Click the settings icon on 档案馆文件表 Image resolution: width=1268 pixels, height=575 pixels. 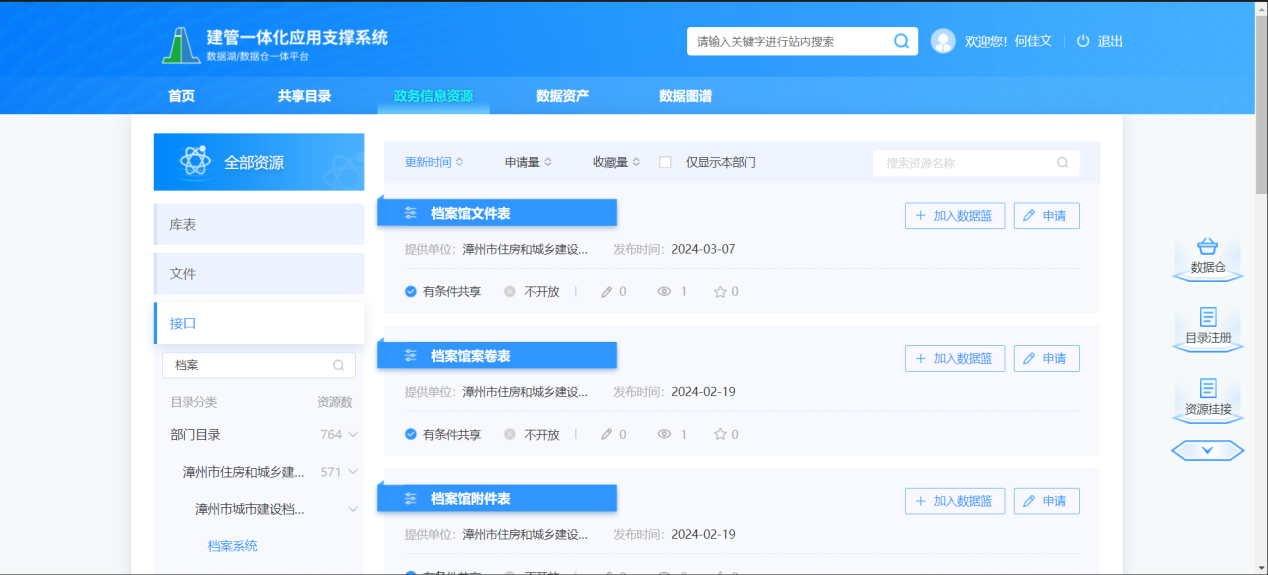tap(410, 213)
